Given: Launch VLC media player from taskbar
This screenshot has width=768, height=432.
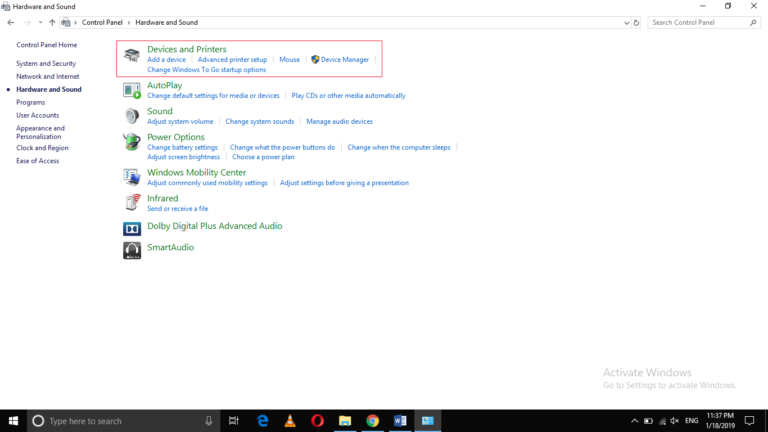Looking at the screenshot, I should click(x=290, y=421).
